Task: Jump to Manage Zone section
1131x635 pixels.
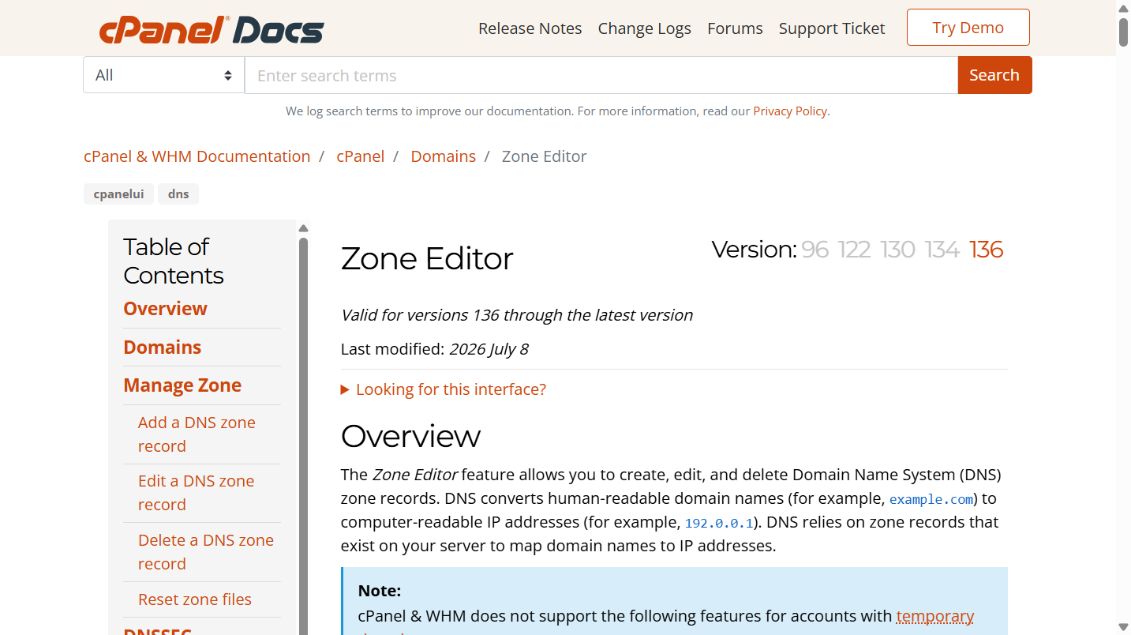Action: coord(182,385)
